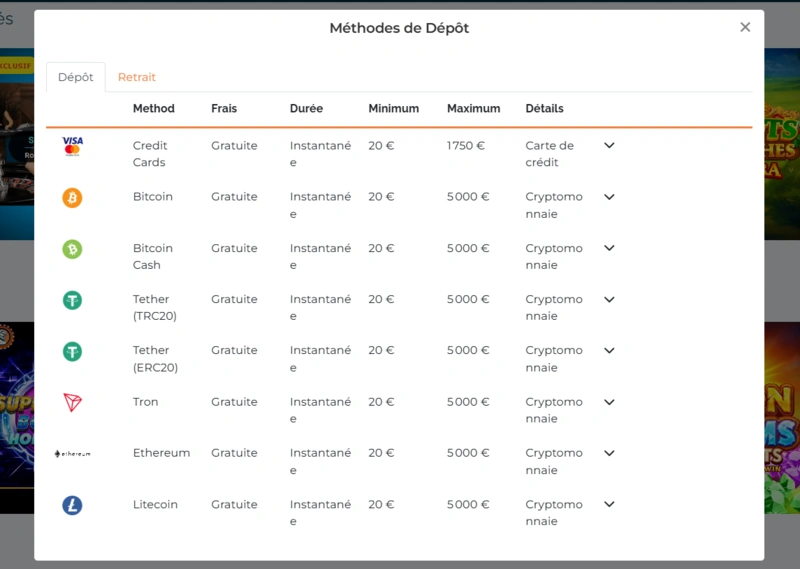800x569 pixels.
Task: Click the Tether TRC20 icon
Action: pyautogui.click(x=72, y=300)
